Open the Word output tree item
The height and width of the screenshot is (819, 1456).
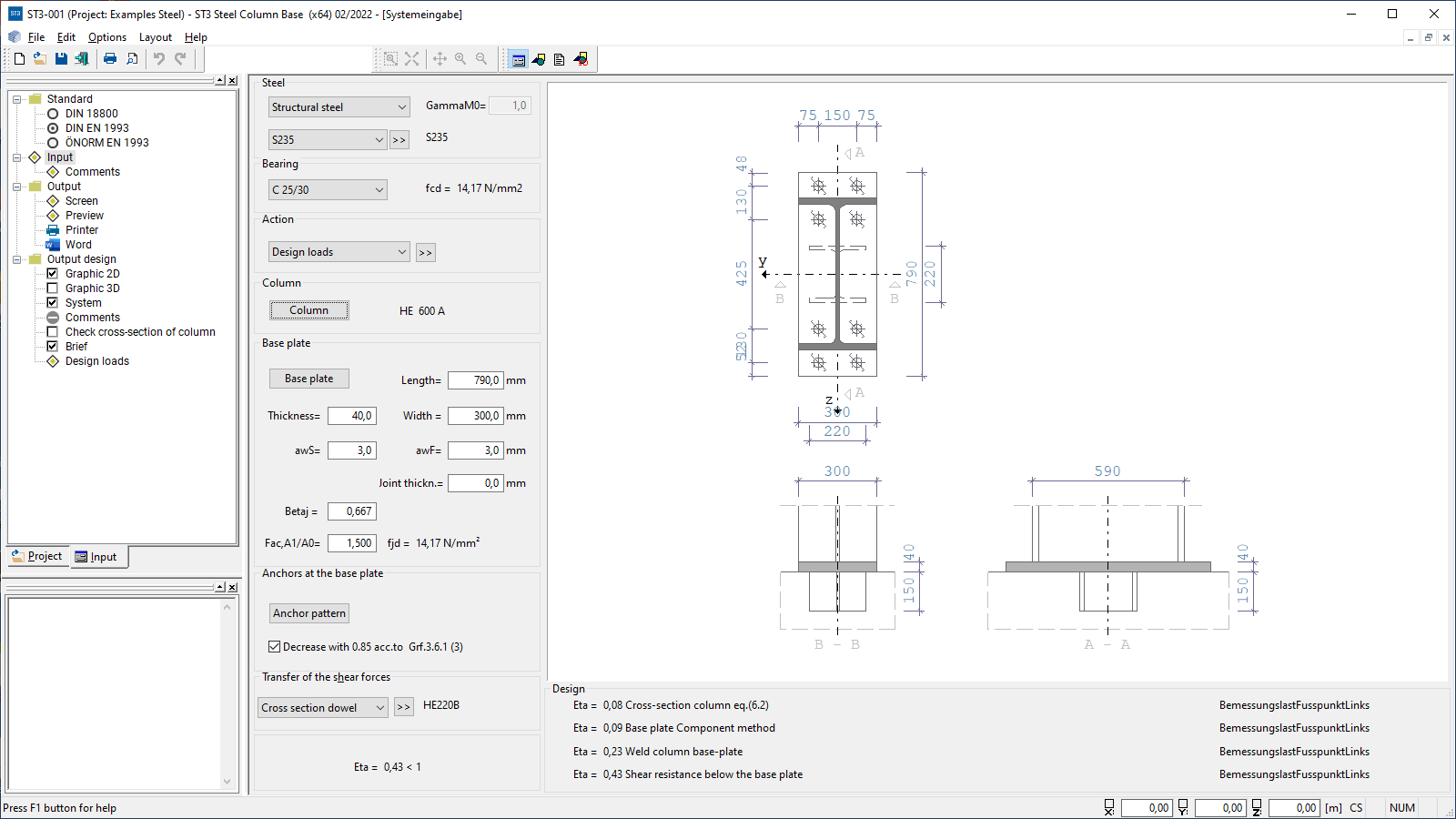pos(78,245)
